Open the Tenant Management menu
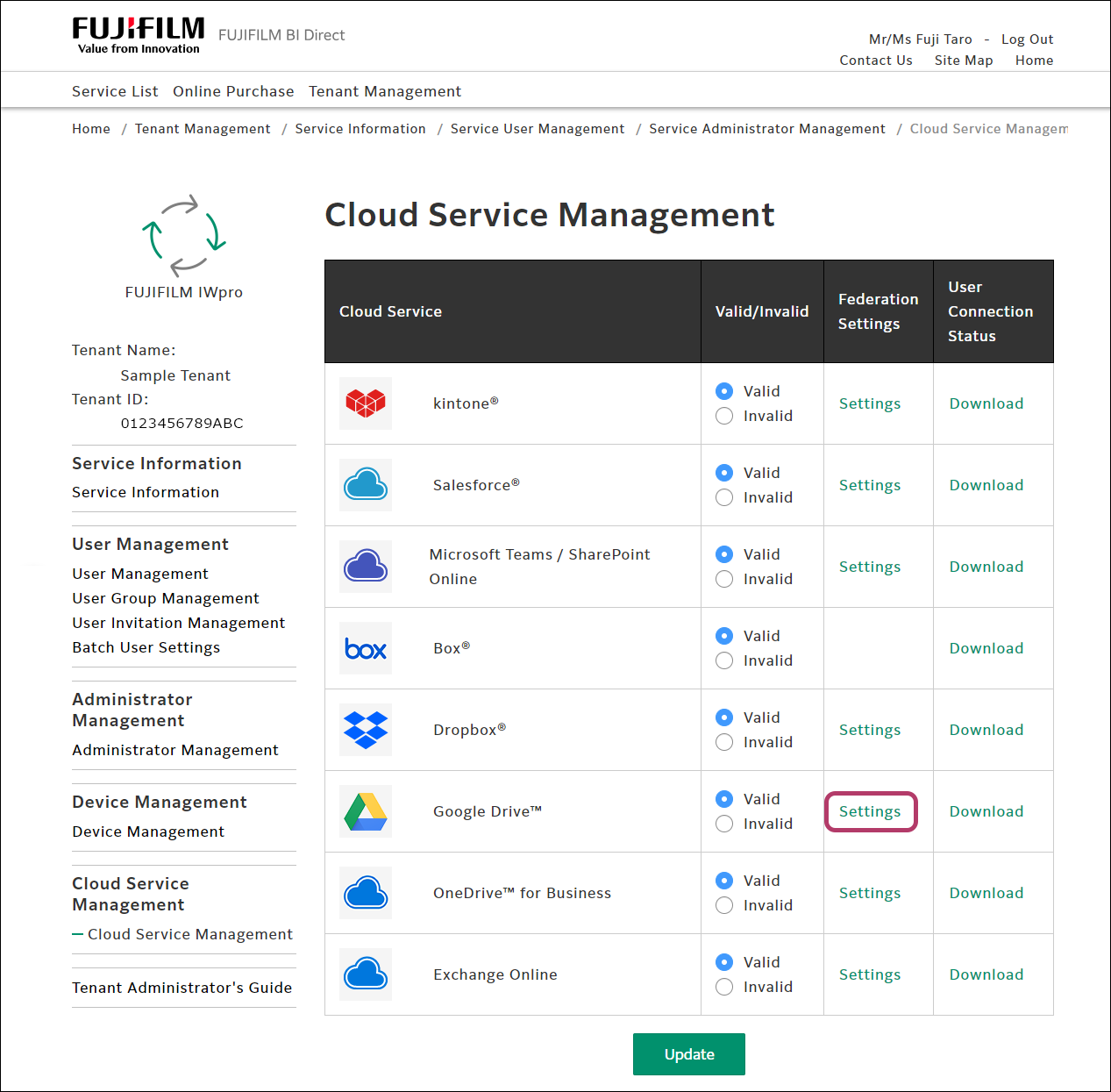The width and height of the screenshot is (1111, 1092). tap(384, 91)
